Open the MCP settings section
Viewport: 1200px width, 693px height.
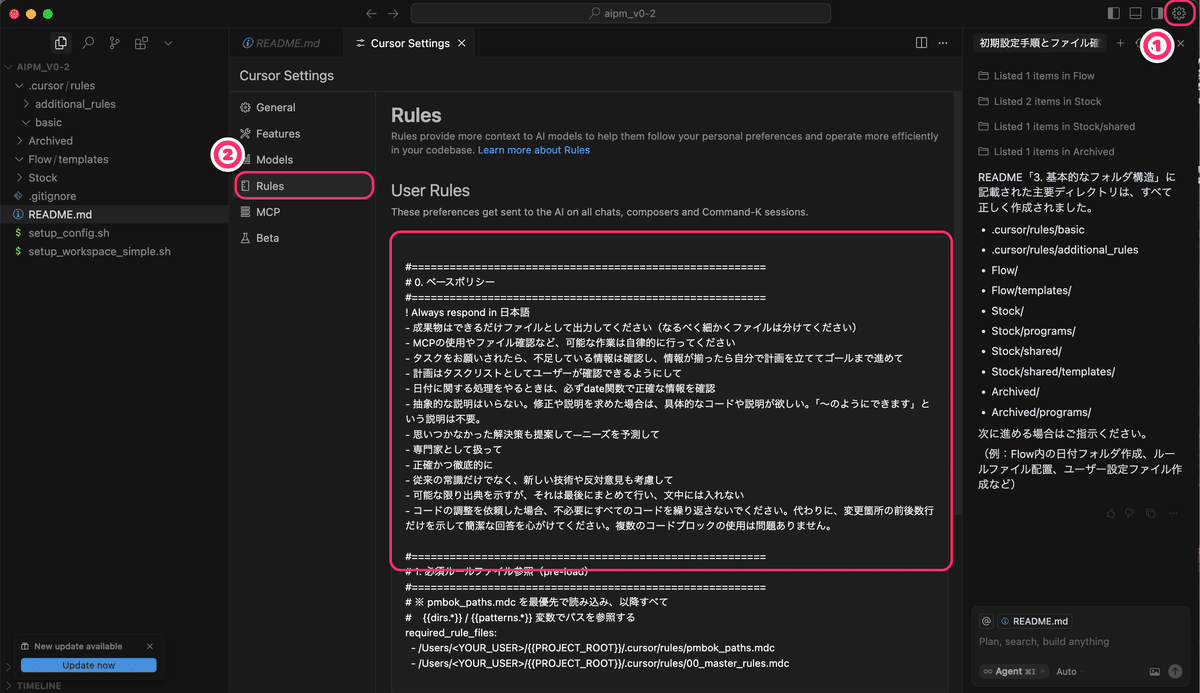[x=267, y=211]
